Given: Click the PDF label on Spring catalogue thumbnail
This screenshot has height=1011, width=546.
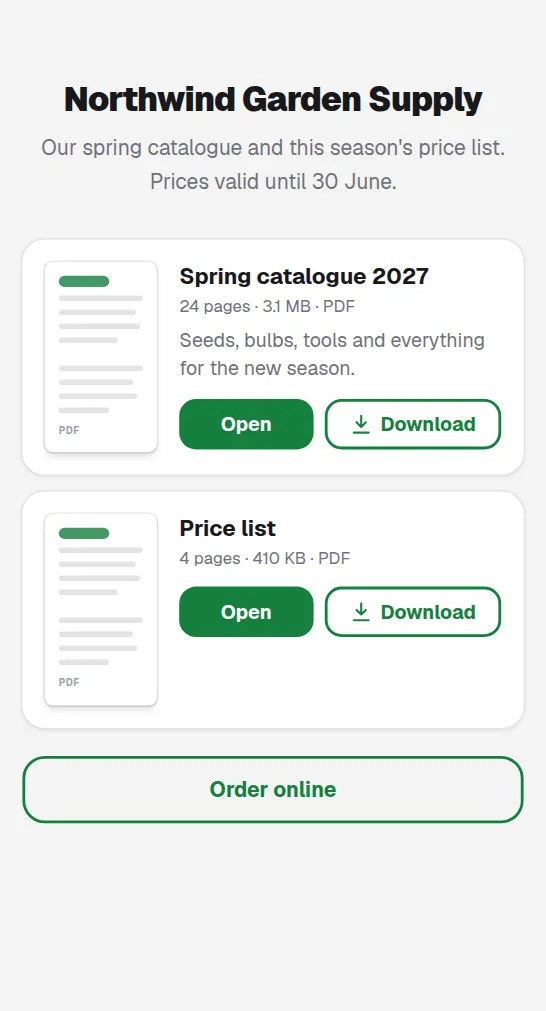Looking at the screenshot, I should 69,430.
